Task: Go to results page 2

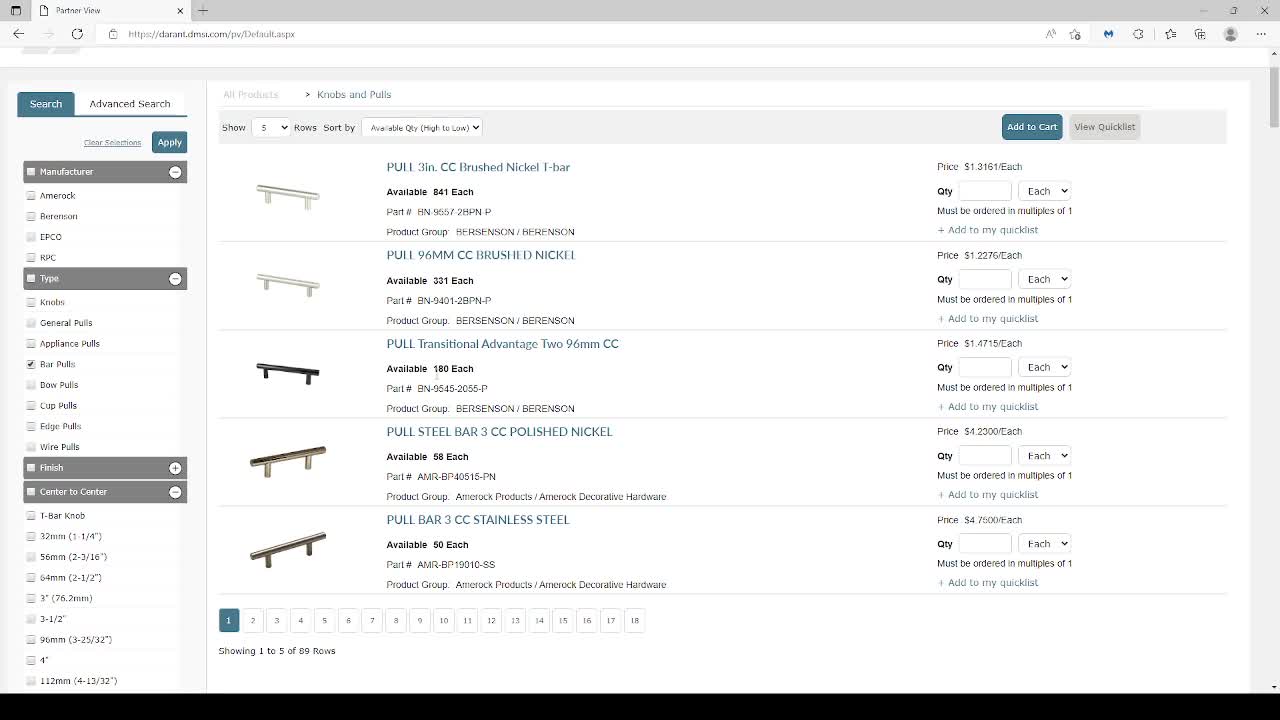Action: pos(253,621)
